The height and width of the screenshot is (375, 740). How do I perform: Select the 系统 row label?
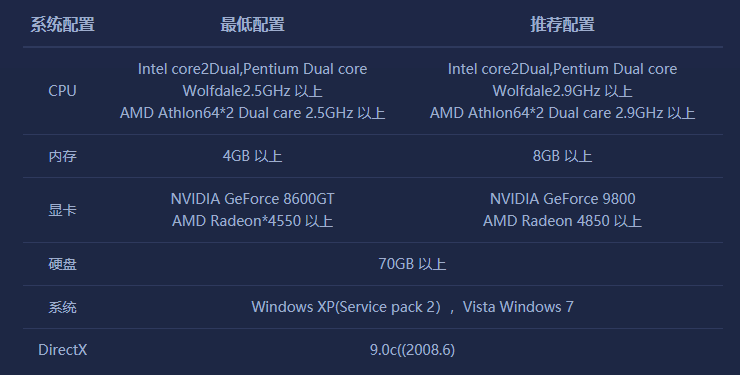(62, 307)
